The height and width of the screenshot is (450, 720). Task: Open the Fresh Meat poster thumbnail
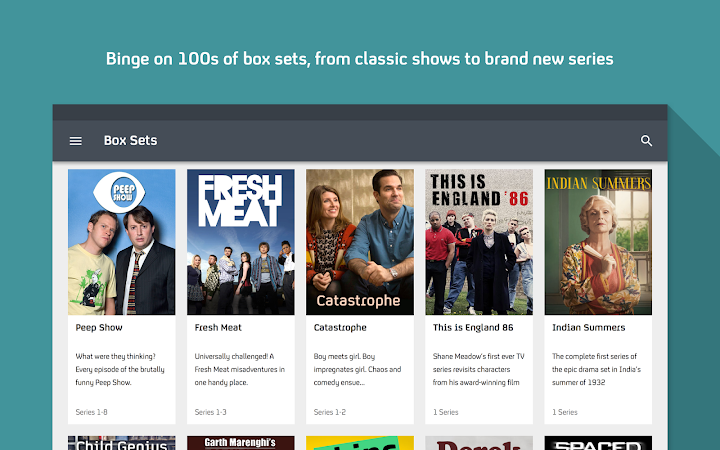(x=241, y=242)
